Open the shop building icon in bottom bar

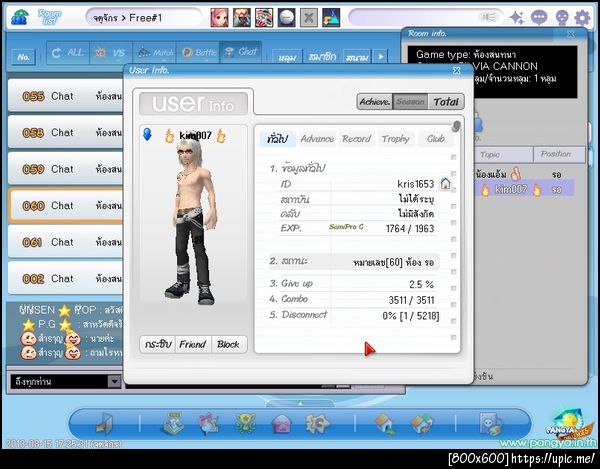pyautogui.click(x=173, y=424)
